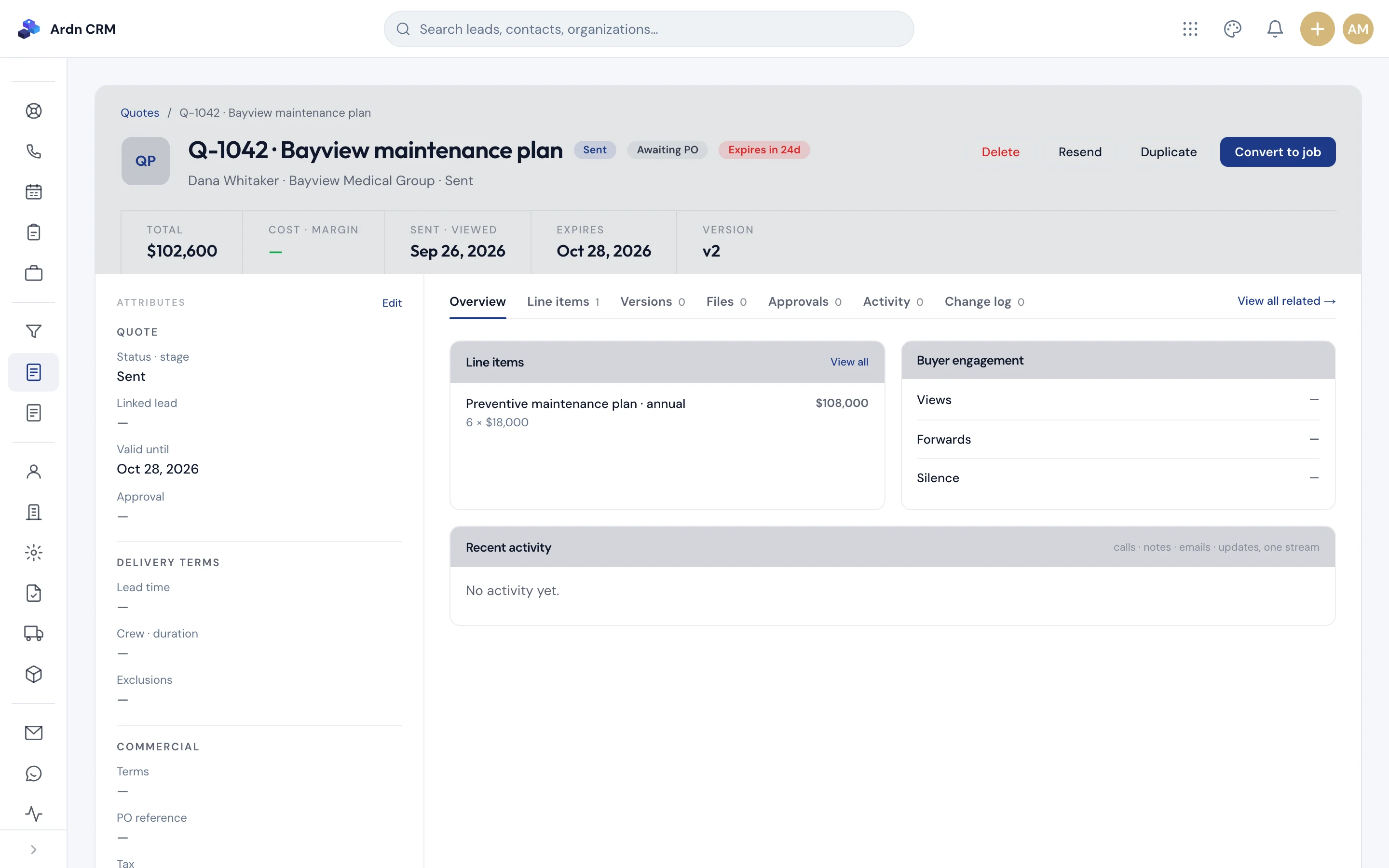The width and height of the screenshot is (1389, 868).
Task: Open the file-check icon in sidebar
Action: [33, 593]
